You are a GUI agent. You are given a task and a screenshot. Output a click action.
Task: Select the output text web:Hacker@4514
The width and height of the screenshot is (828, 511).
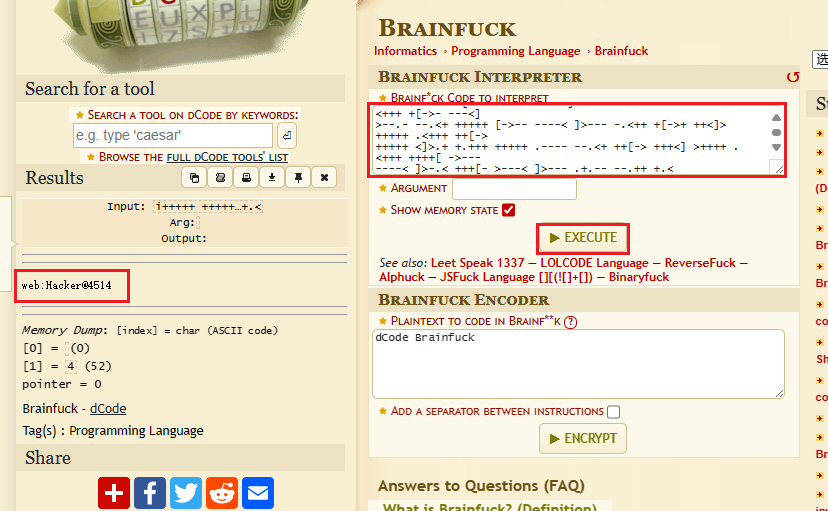pyautogui.click(x=67, y=286)
